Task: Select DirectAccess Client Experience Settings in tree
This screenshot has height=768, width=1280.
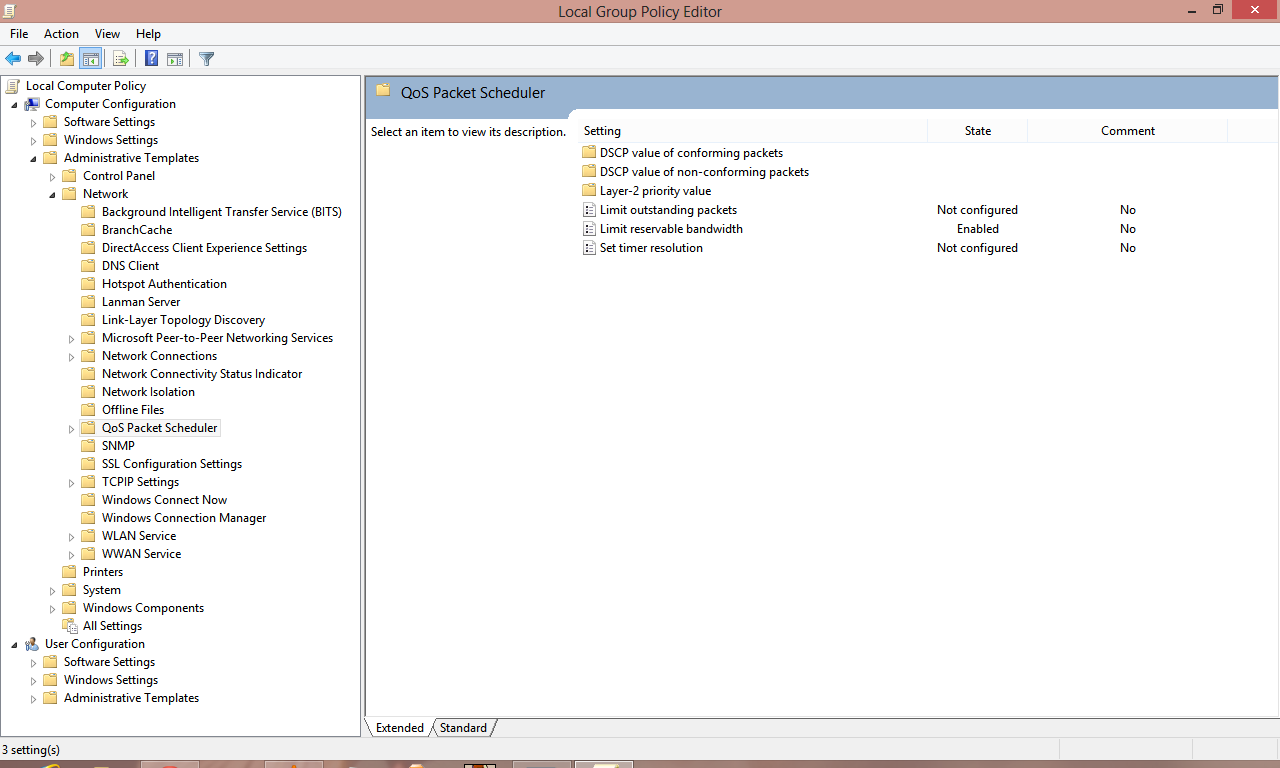Action: click(204, 248)
